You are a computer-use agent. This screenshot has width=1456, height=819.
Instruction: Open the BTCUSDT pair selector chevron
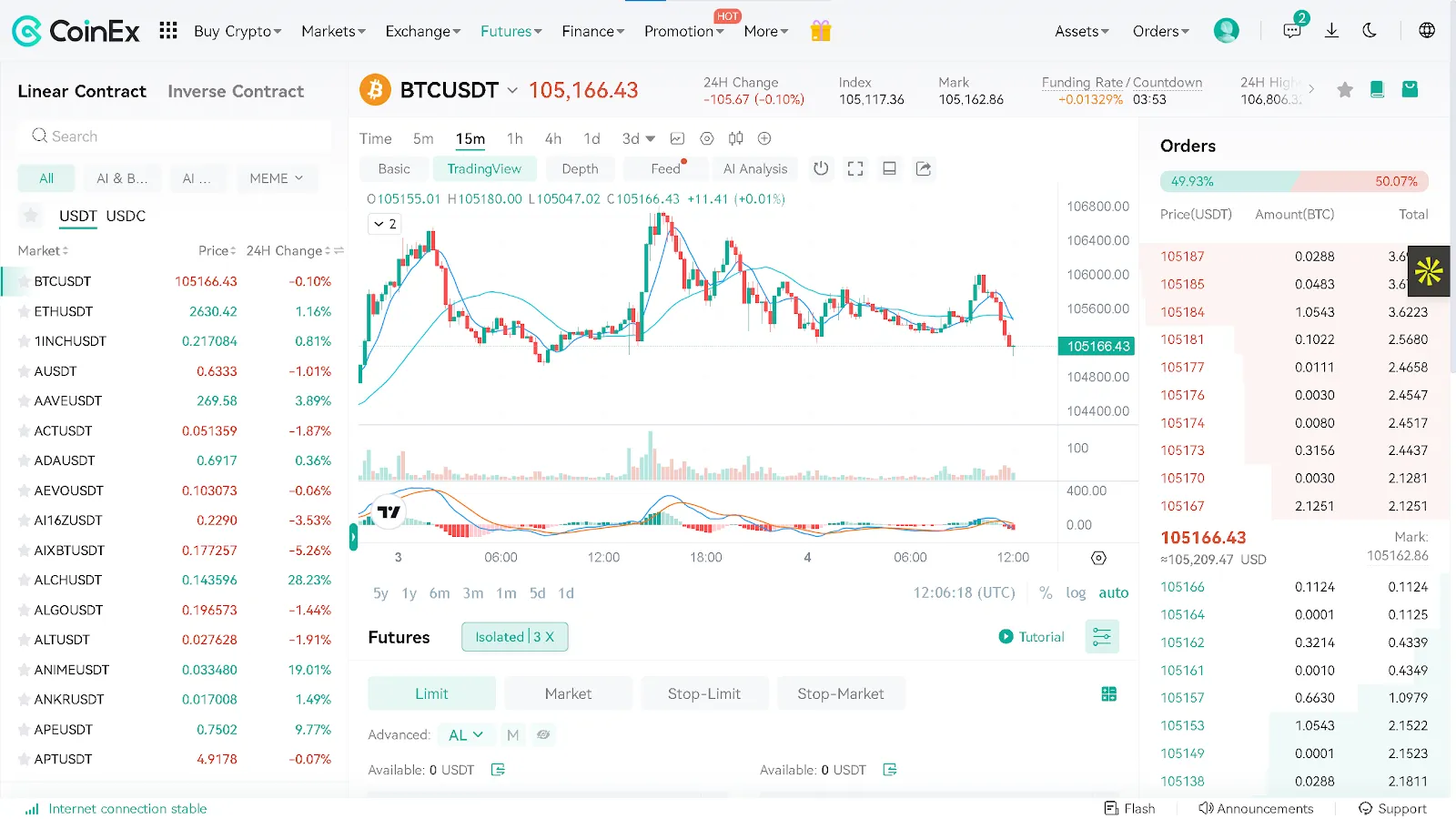[512, 90]
